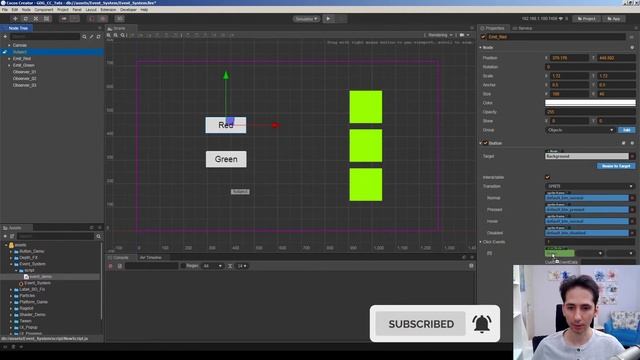The image size is (640, 360).
Task: Switch to the Service tab
Action: pos(522,28)
